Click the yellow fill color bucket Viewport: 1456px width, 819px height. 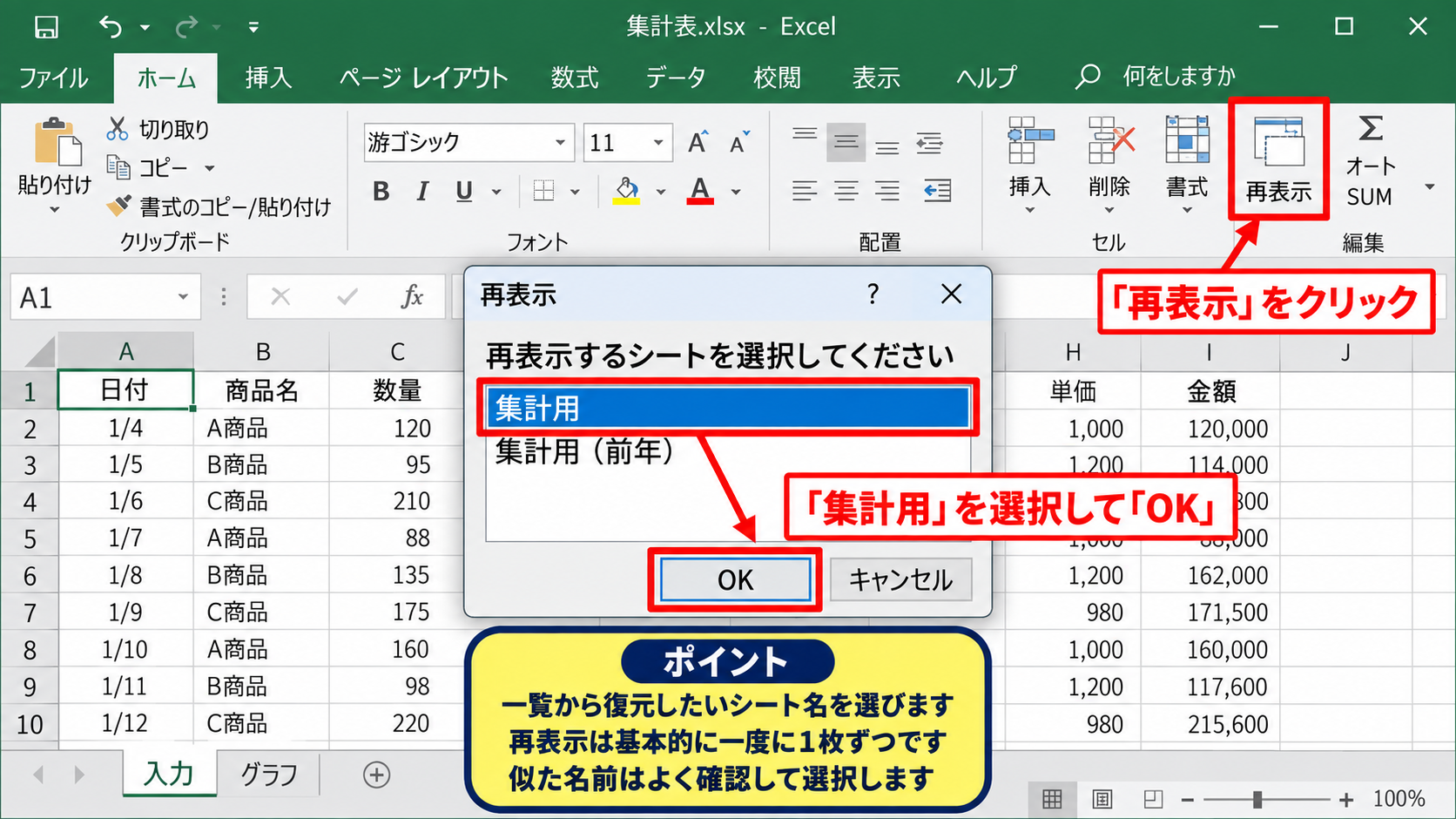click(x=626, y=191)
